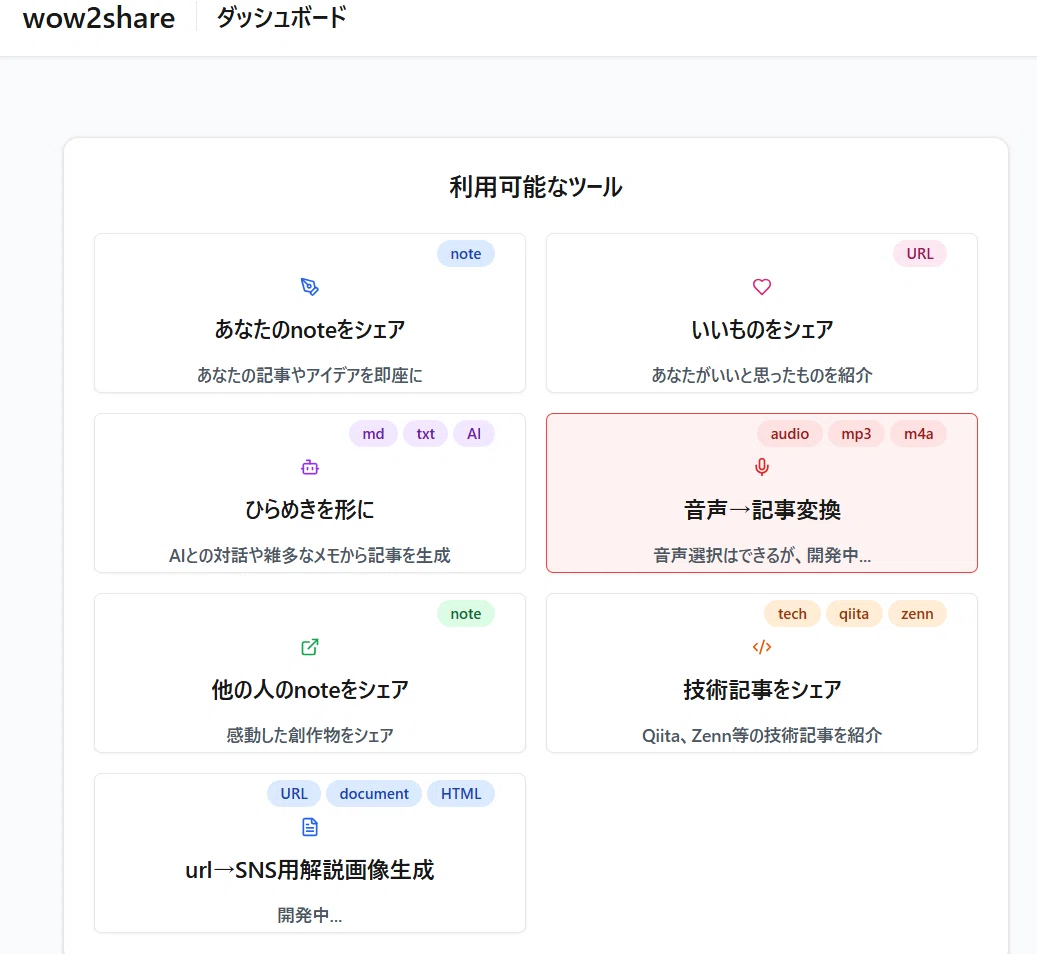The height and width of the screenshot is (954, 1037).
Task: Click the green note tag on 他の人のnoteをシェア
Action: pos(466,614)
